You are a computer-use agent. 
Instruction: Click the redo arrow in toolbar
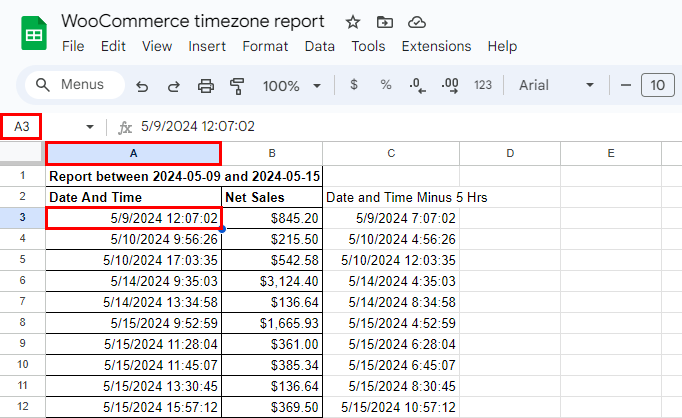click(174, 86)
